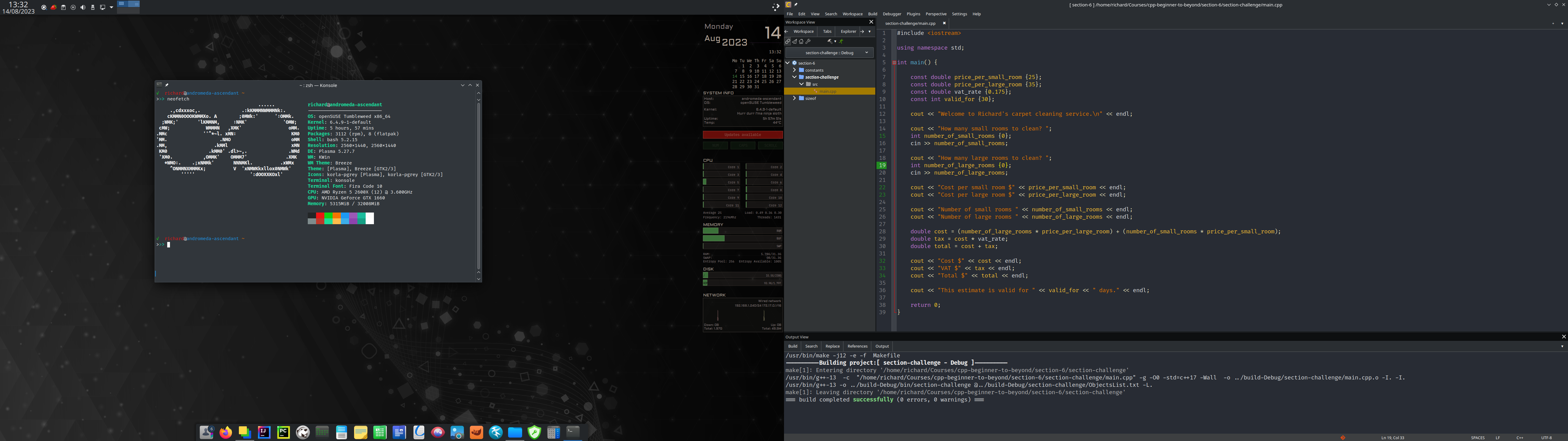Click the paper plane icon in workspace toolbar
Viewport: 1568px width, 441px height.
tap(794, 41)
